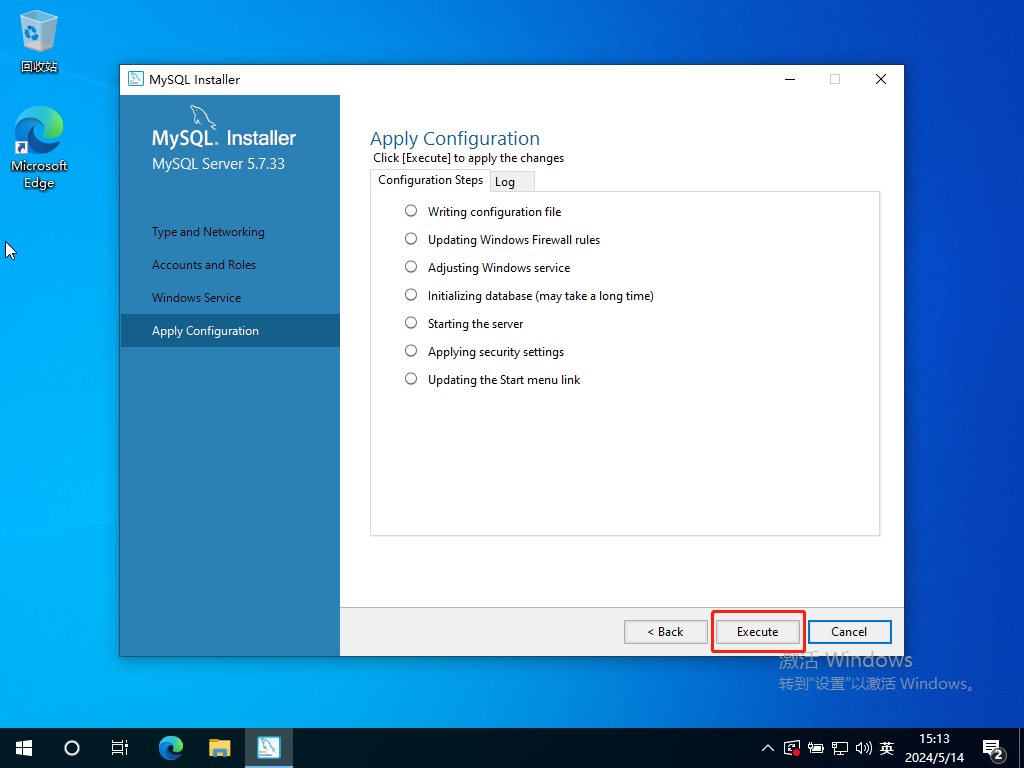Launch Microsoft Edge from the taskbar
This screenshot has height=768, width=1024.
[172, 747]
